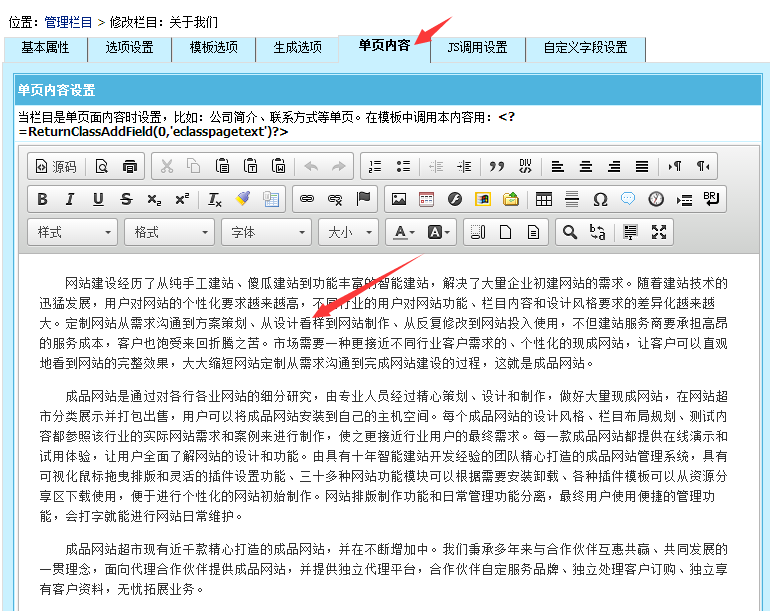This screenshot has height=611, width=770.
Task: Toggle superscript formatting
Action: tap(182, 199)
